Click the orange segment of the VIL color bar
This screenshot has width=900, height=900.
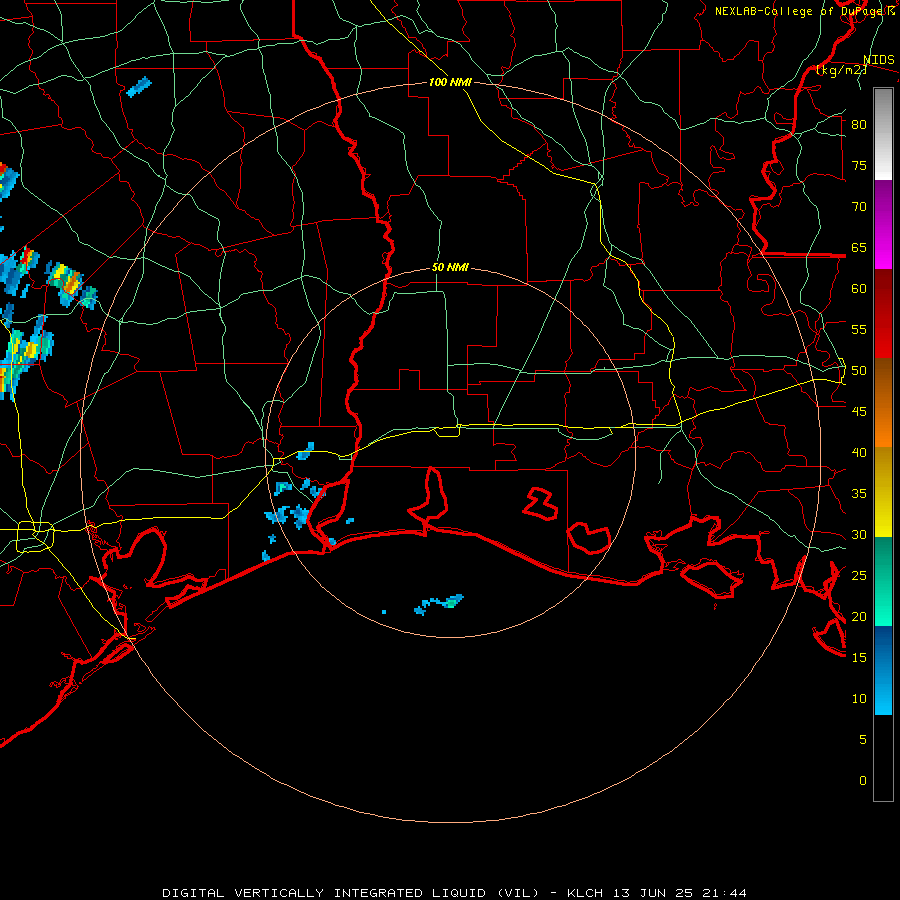[x=883, y=403]
